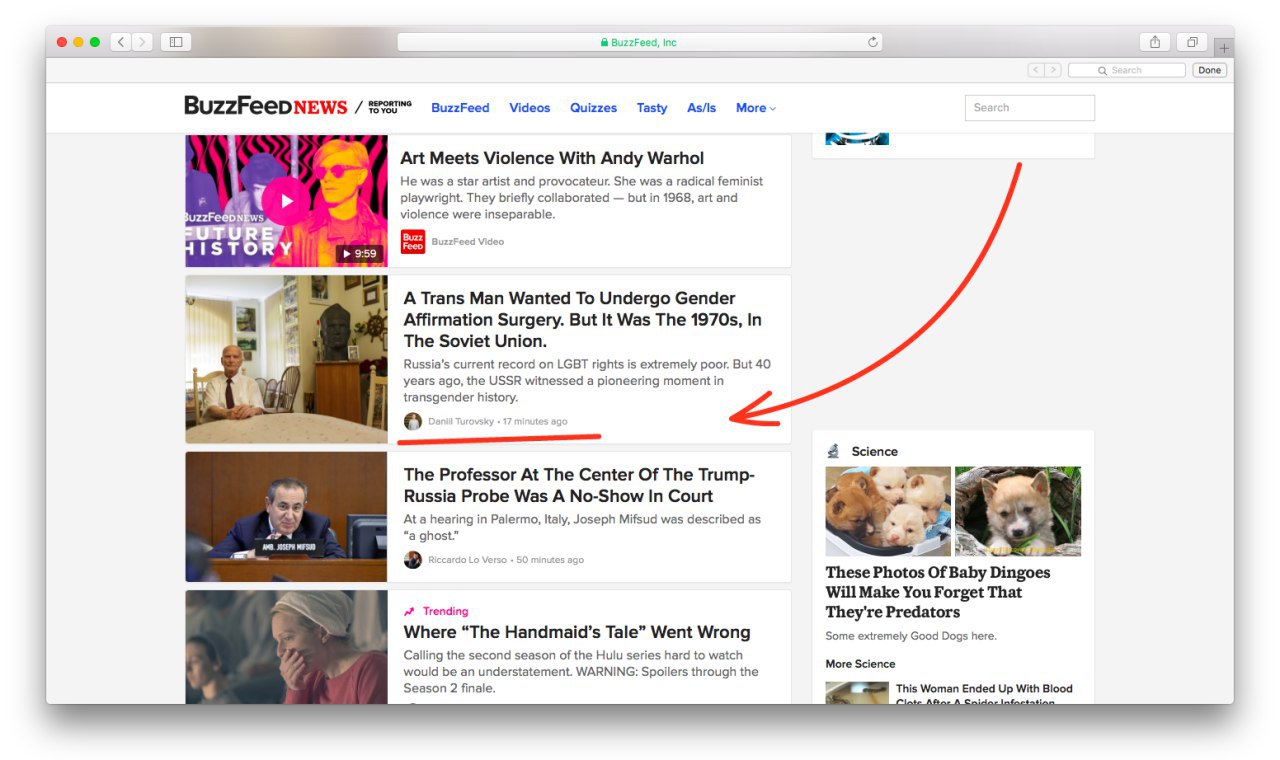Play the Andy Warhol video
Viewport: 1280px width, 760px height.
(287, 201)
